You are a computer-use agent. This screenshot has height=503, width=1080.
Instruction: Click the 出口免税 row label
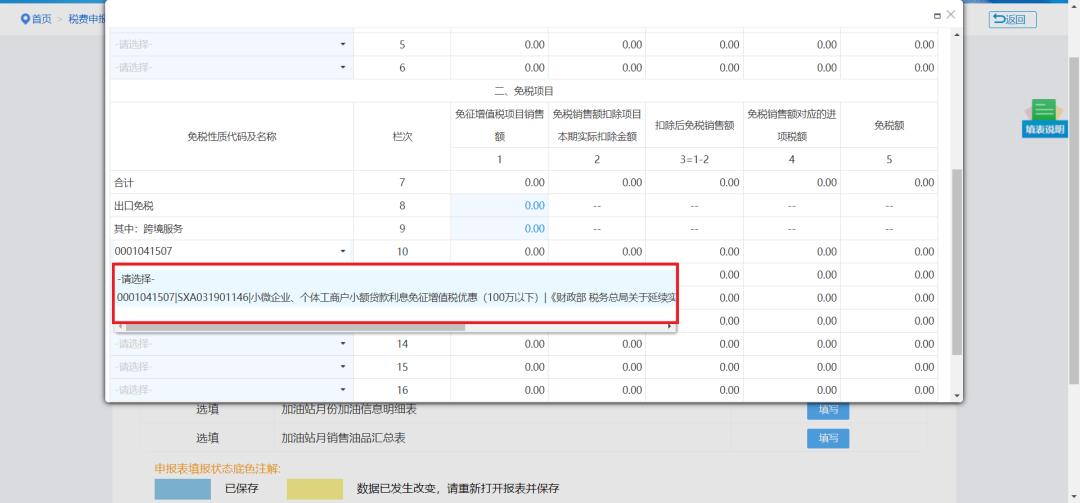coord(135,205)
